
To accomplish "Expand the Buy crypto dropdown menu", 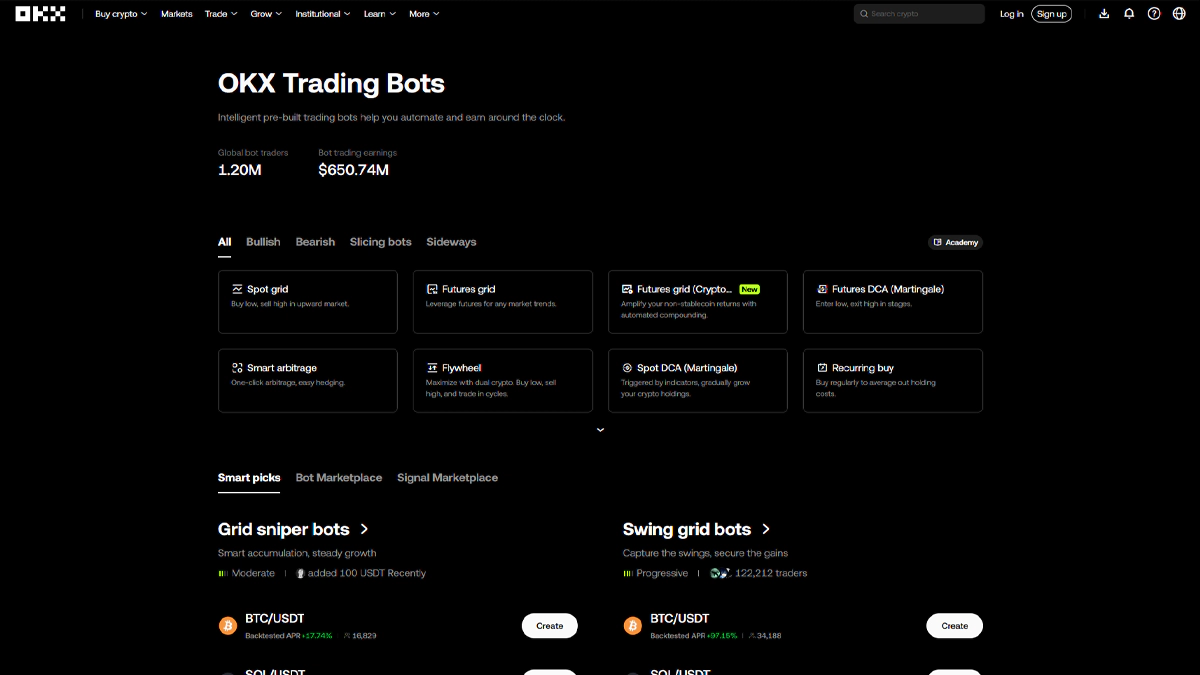I will (x=121, y=14).
